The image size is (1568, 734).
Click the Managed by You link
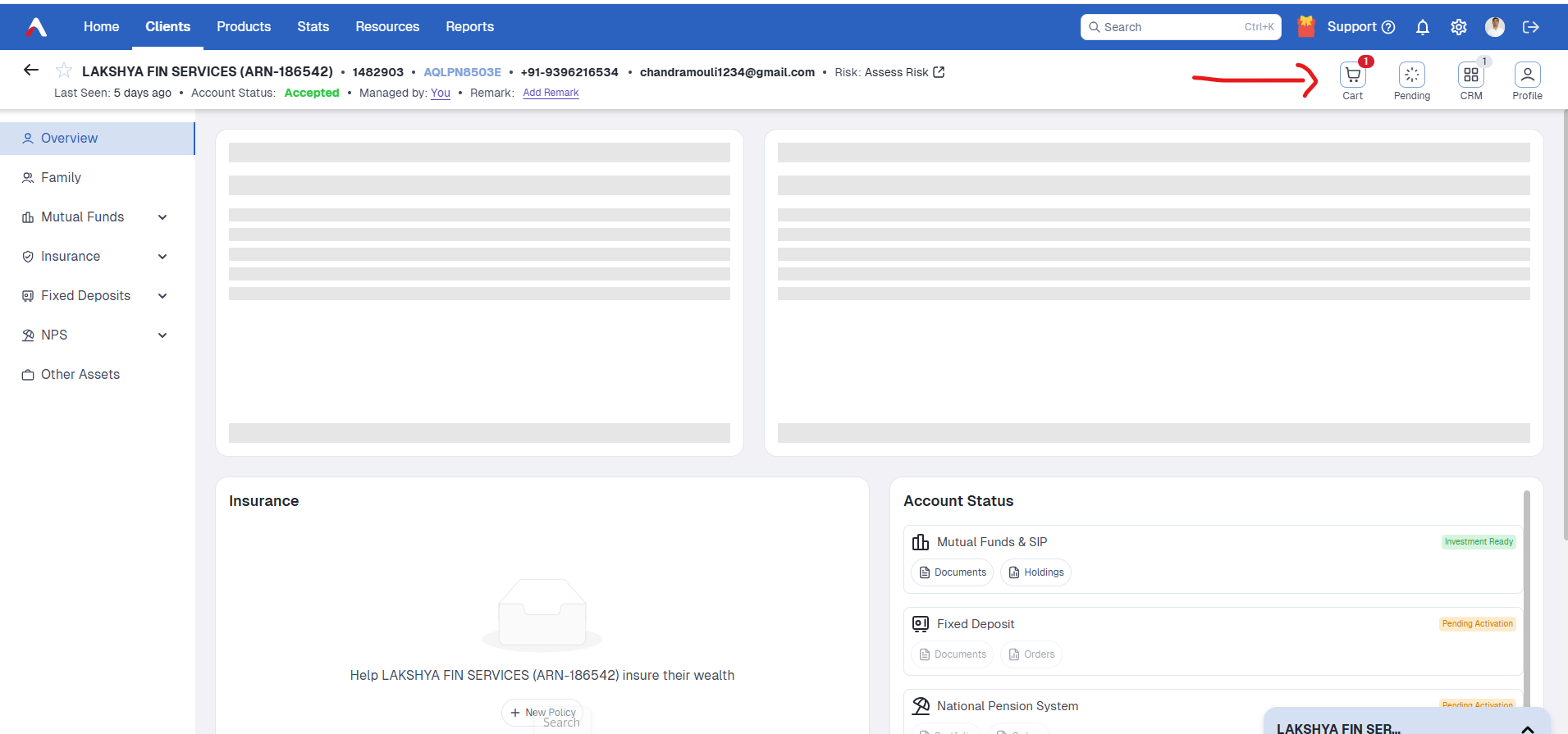click(x=441, y=93)
